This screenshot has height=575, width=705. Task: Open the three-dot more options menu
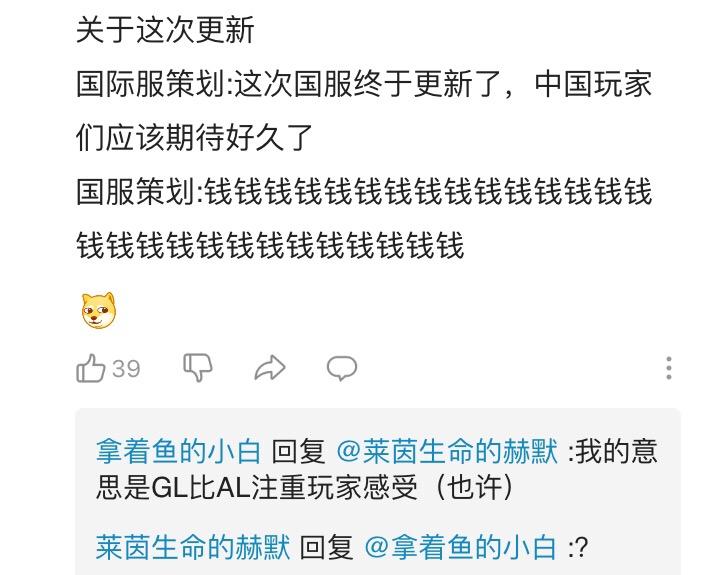click(669, 368)
